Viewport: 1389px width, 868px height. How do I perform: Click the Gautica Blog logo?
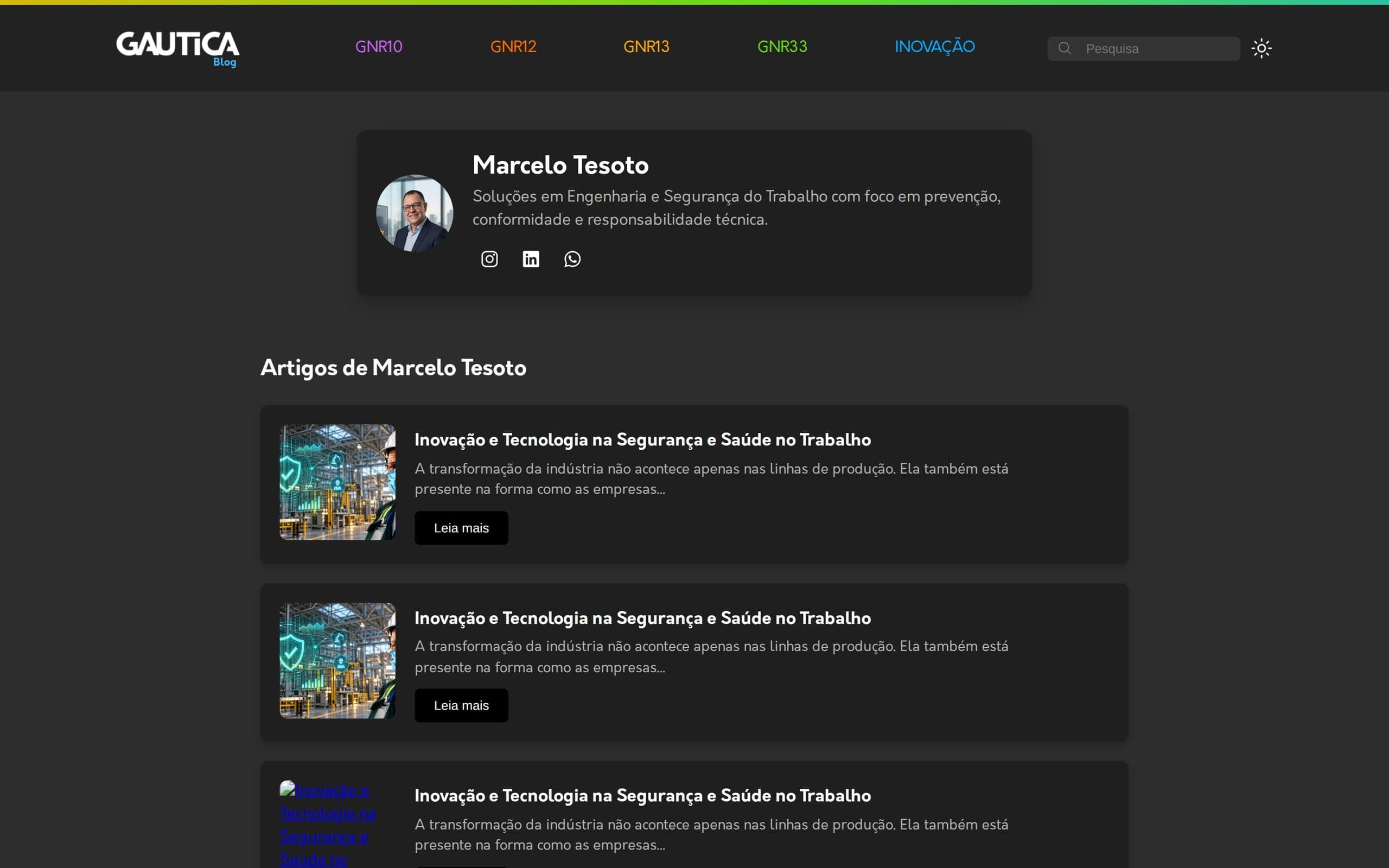tap(177, 49)
